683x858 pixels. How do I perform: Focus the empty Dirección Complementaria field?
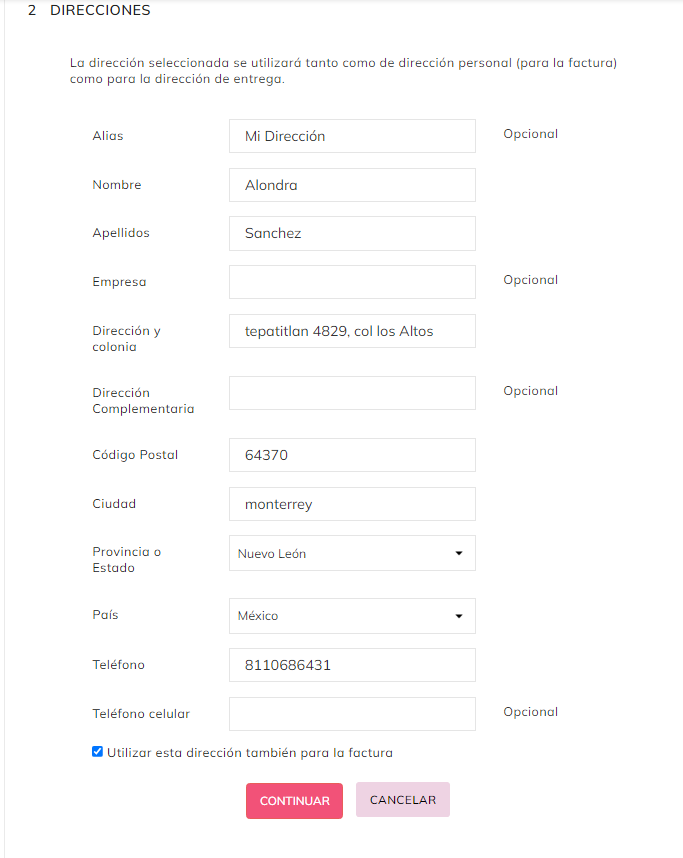pos(352,393)
